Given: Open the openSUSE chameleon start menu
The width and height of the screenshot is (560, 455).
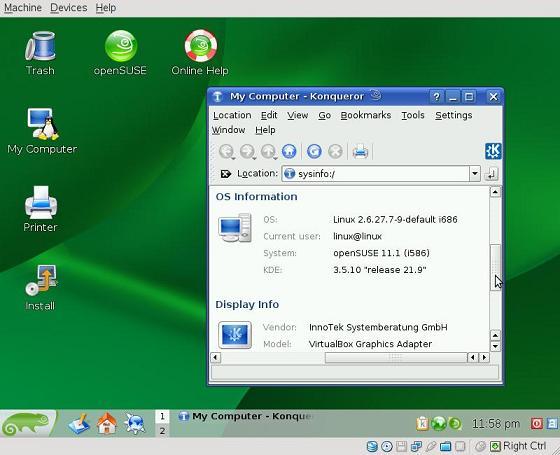Looking at the screenshot, I should coord(28,424).
